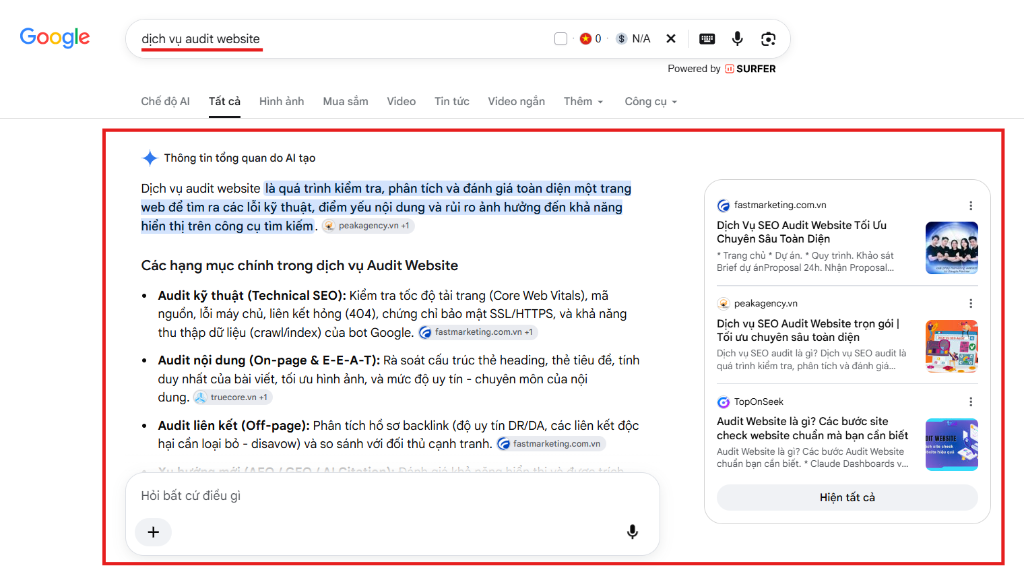This screenshot has height=570, width=1024.
Task: Open fastmarketing.com.vn chip after Off-page item
Action: coord(551,444)
